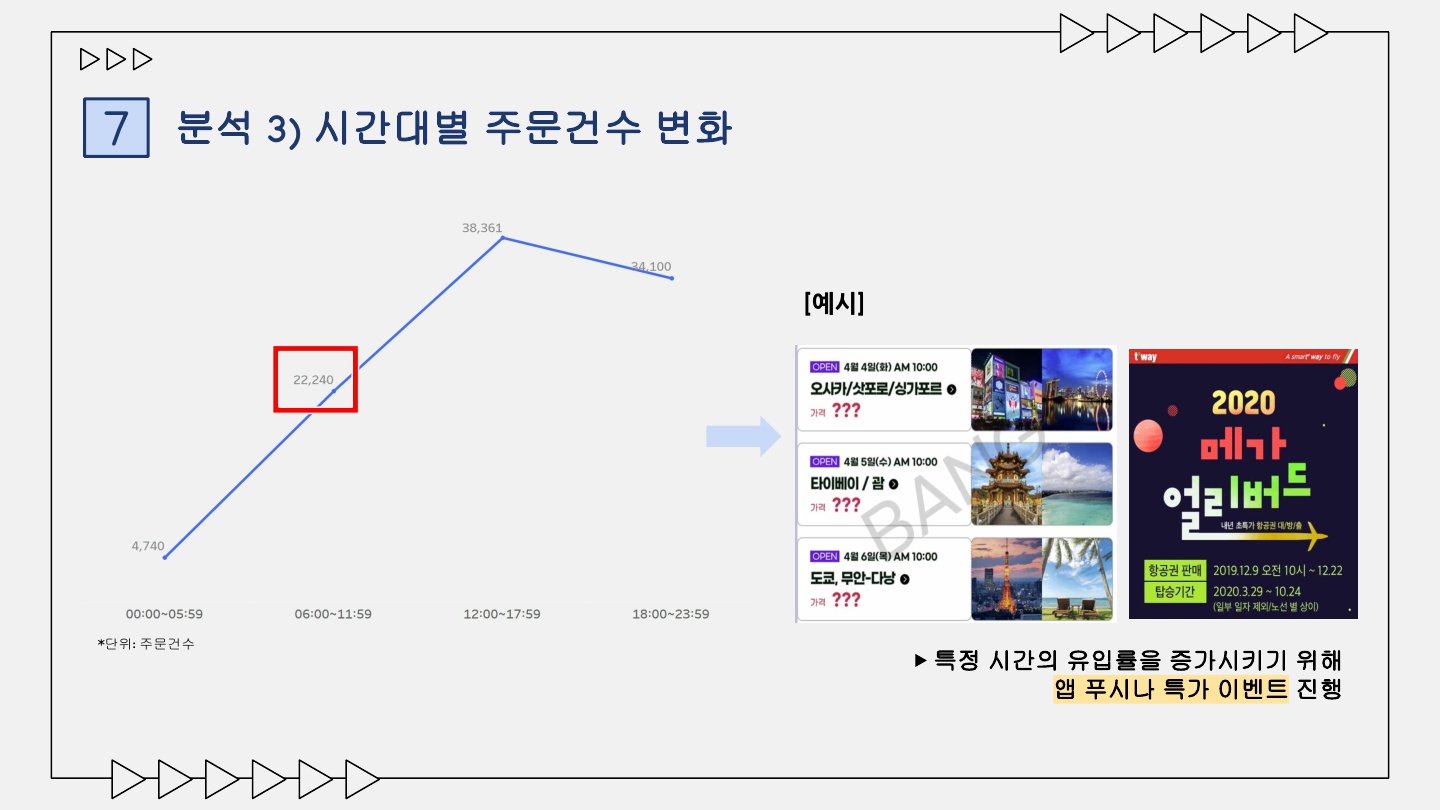Screen dimensions: 1440x810
Task: Click the circle arrow icon next to 오사카/삿포로/싱가포르
Action: tap(951, 390)
